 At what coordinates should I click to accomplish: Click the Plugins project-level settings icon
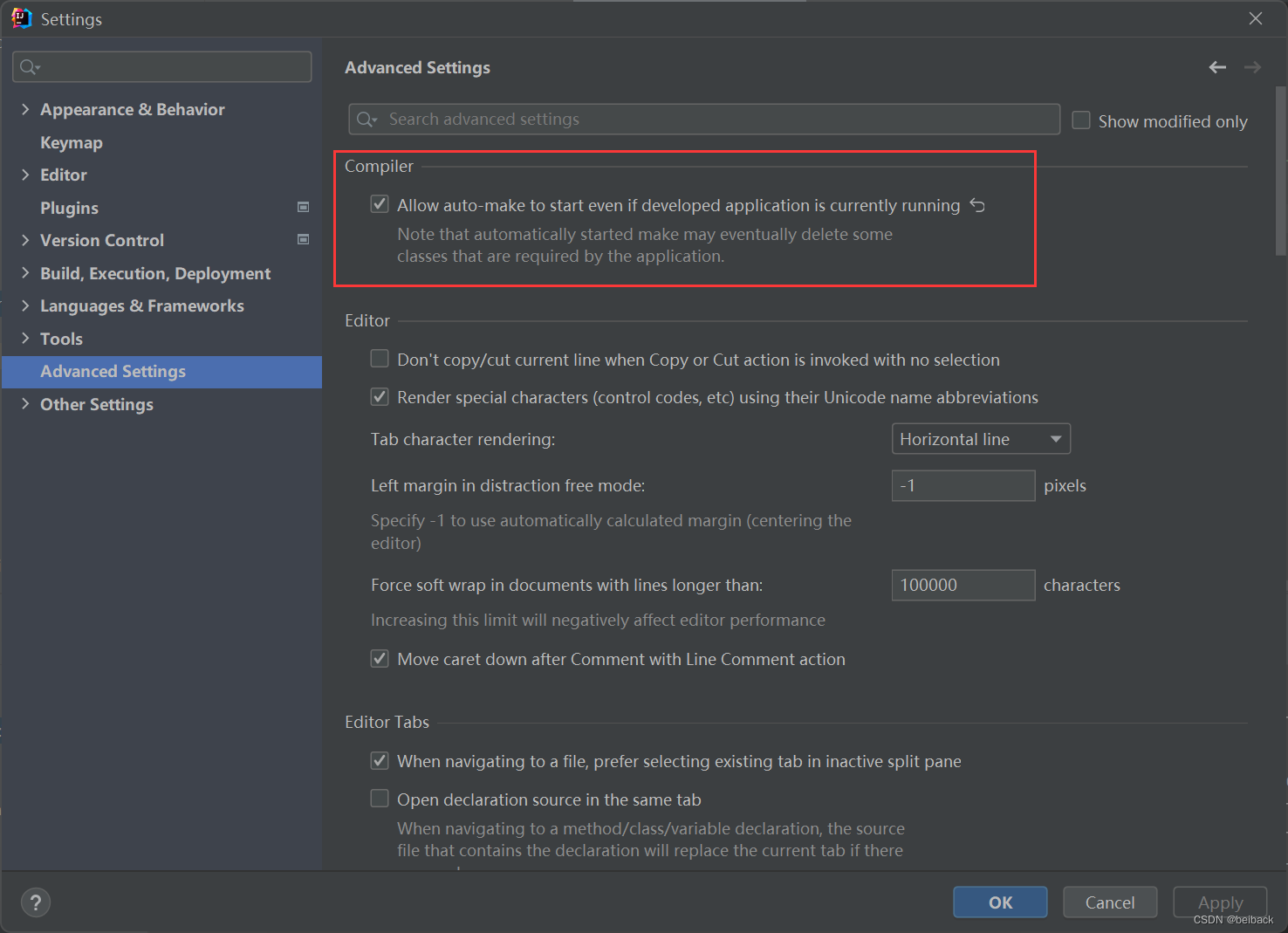tap(303, 207)
